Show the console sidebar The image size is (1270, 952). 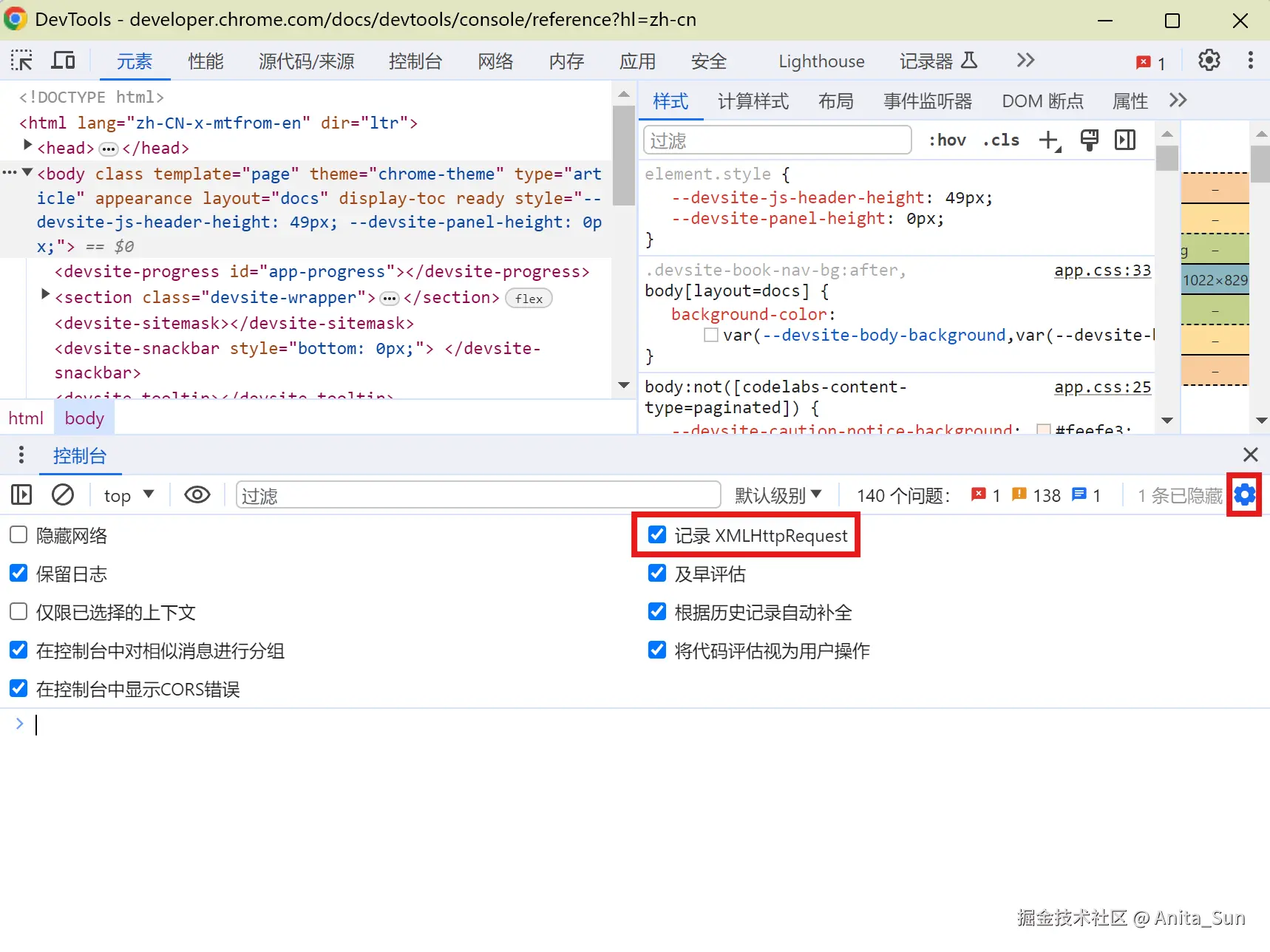(x=21, y=494)
